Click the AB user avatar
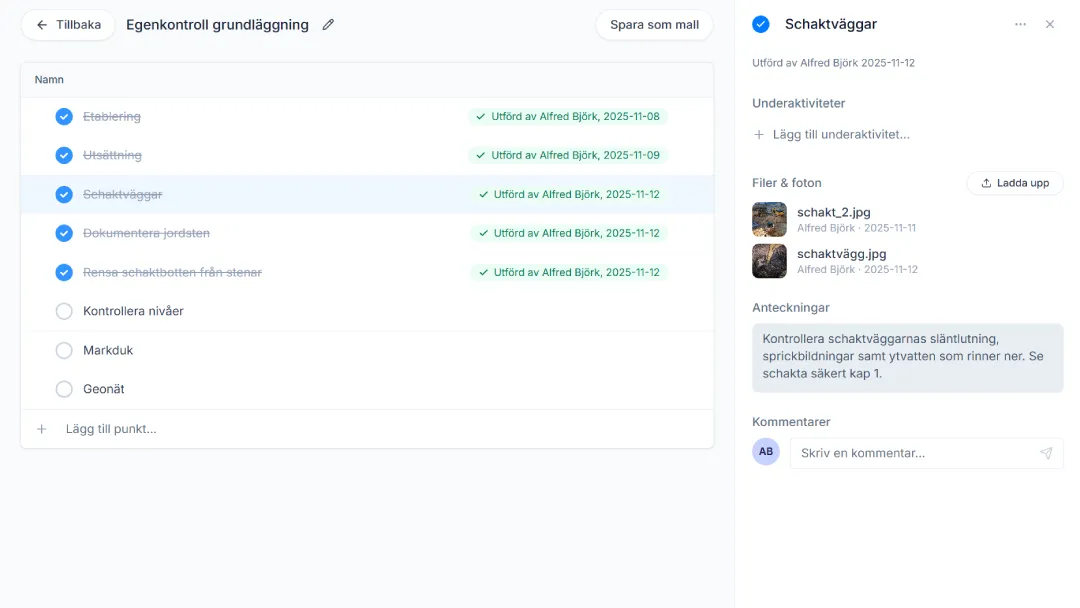The width and height of the screenshot is (1080, 608). pos(766,452)
